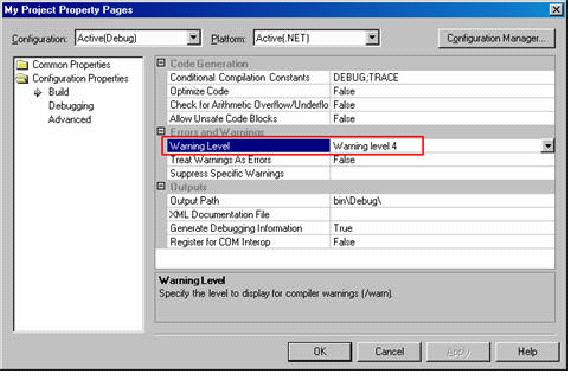Open the Configuration dropdown
This screenshot has width=569, height=384.
tap(194, 38)
